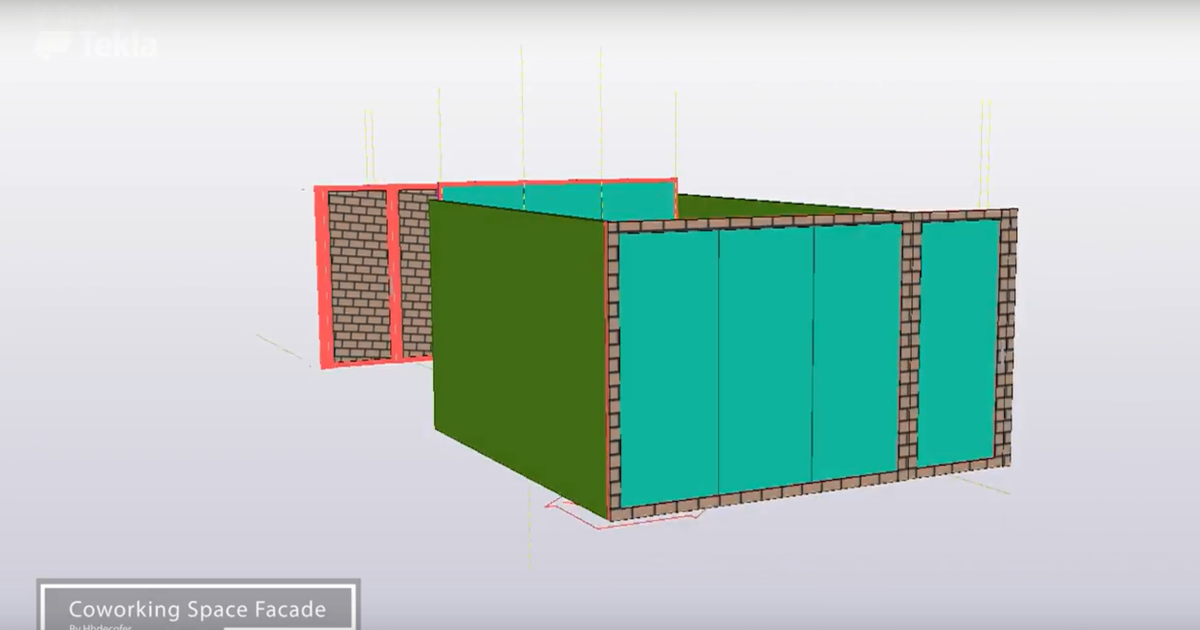Select the third teal panel on the right facade
Image resolution: width=1200 pixels, height=630 pixels.
click(x=855, y=350)
